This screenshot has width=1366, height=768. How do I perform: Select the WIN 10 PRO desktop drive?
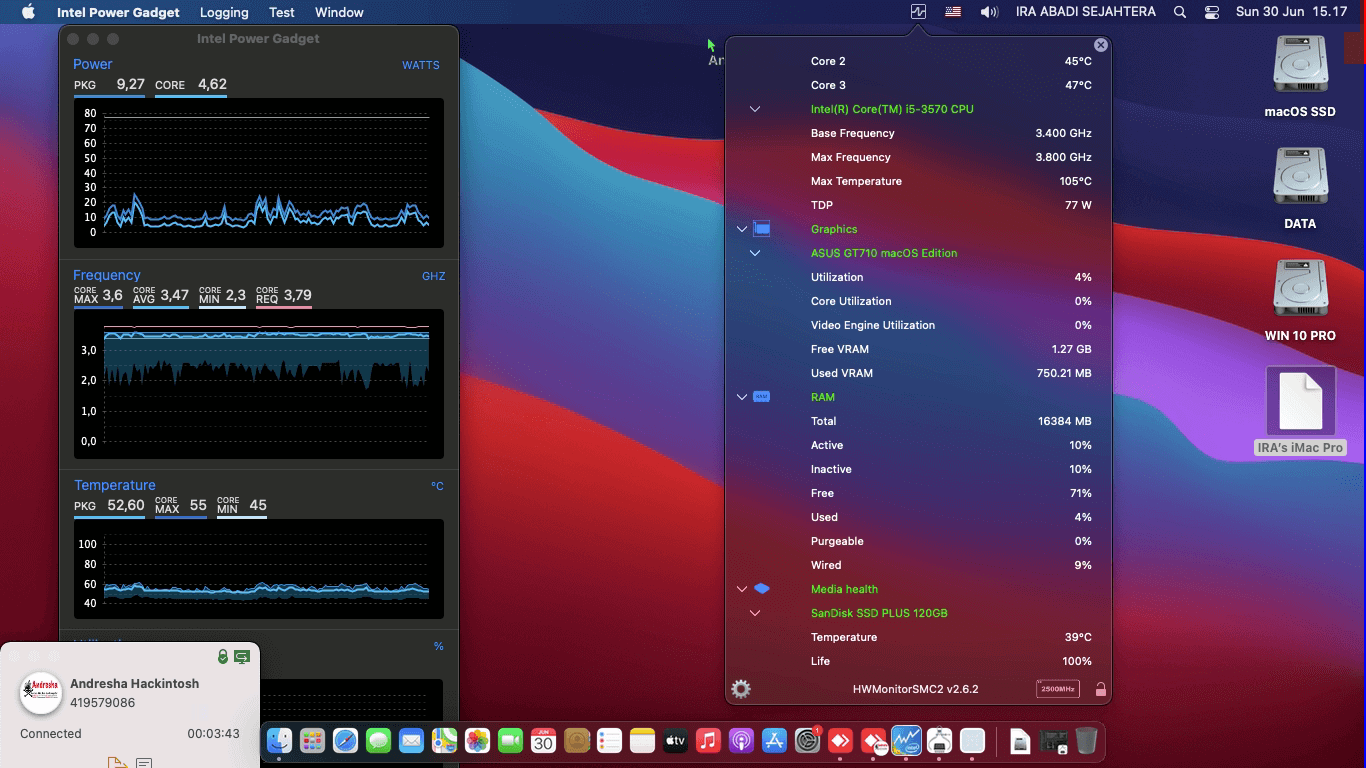point(1300,301)
